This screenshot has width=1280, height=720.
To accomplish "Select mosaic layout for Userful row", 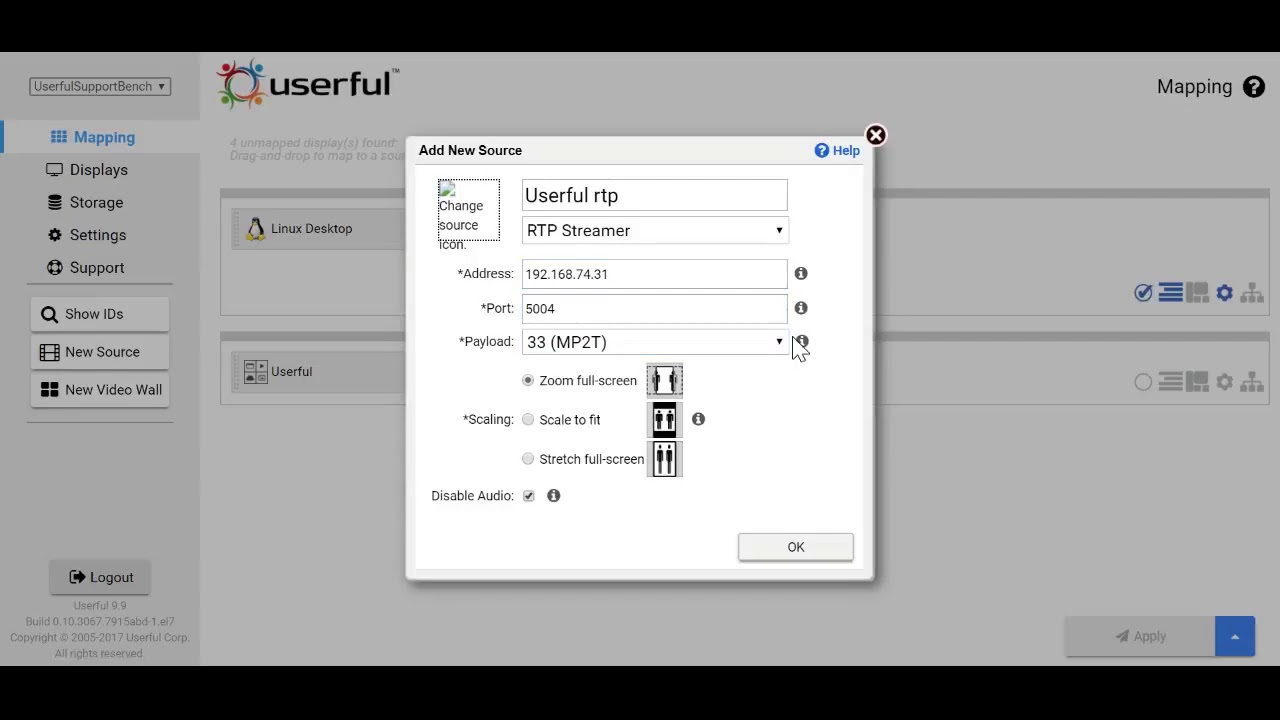I will point(1197,382).
